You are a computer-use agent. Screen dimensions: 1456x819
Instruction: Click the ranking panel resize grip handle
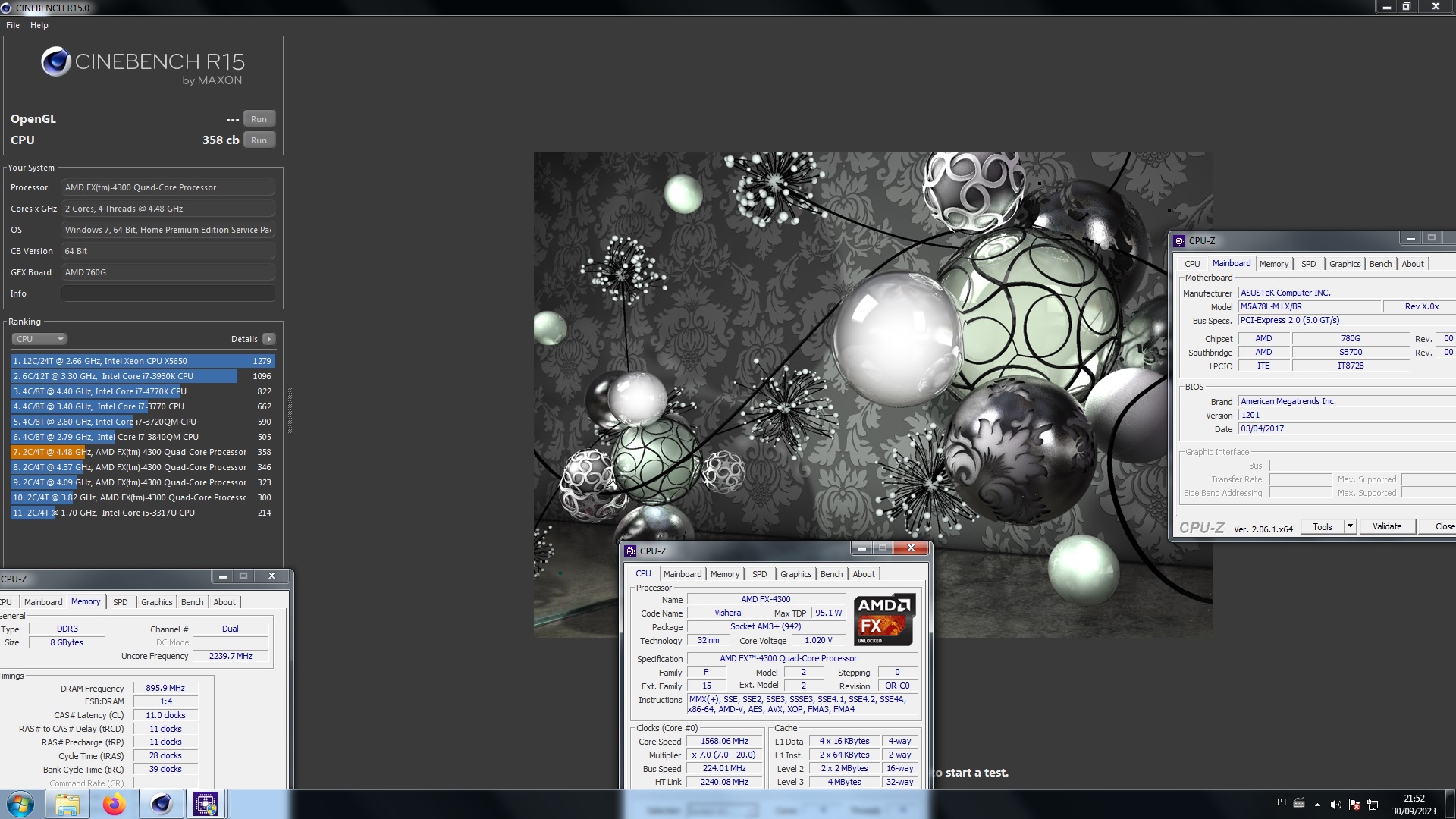point(289,410)
